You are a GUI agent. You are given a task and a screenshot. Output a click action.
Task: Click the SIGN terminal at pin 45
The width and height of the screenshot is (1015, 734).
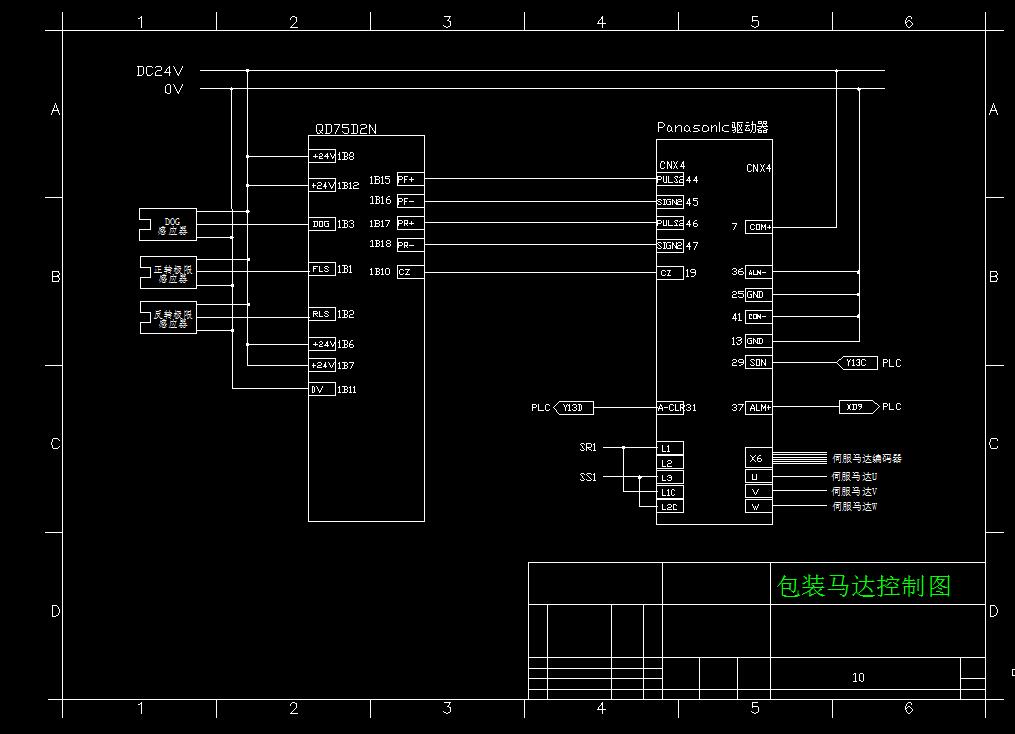point(670,202)
